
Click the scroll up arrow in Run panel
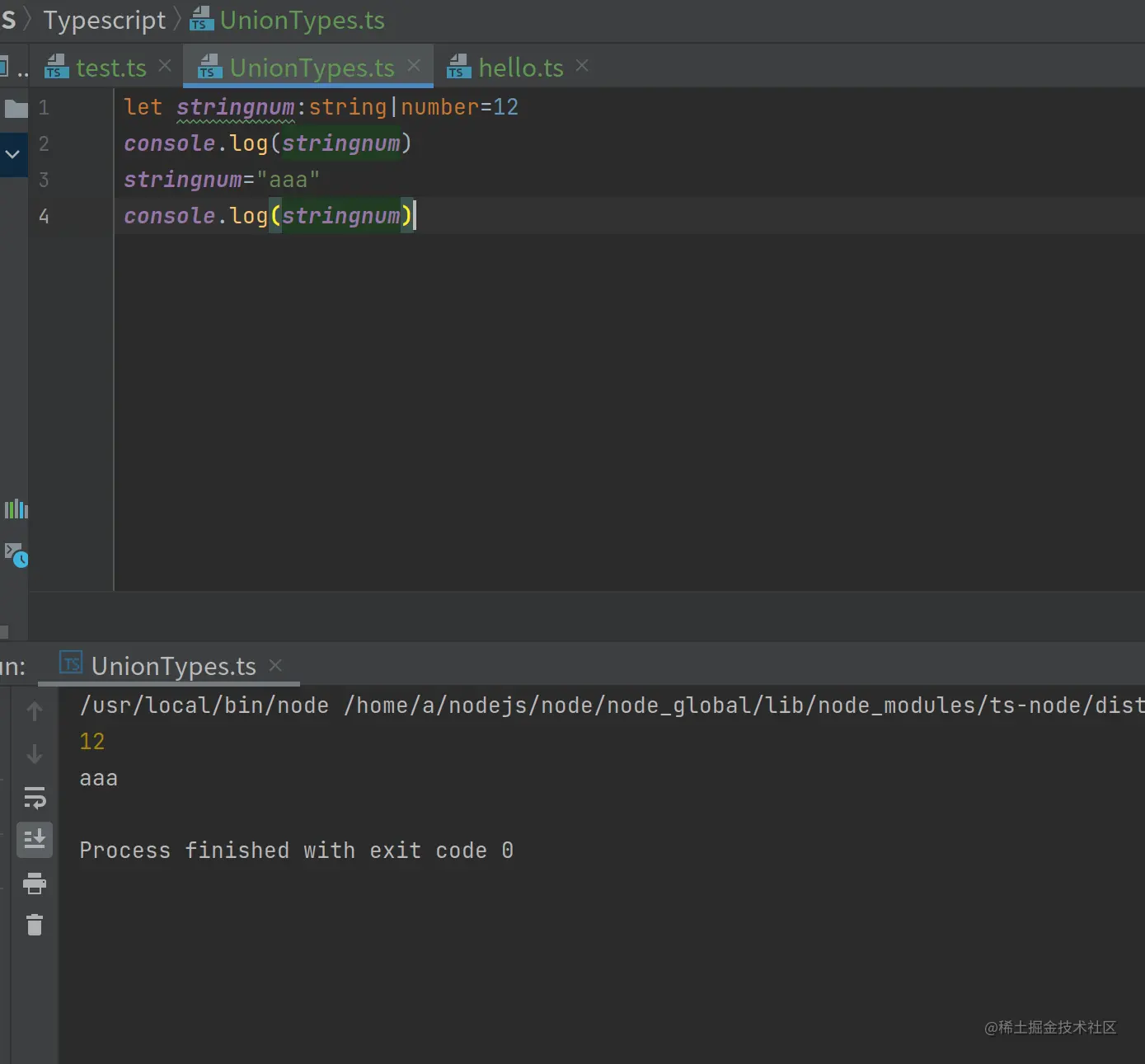tap(35, 710)
